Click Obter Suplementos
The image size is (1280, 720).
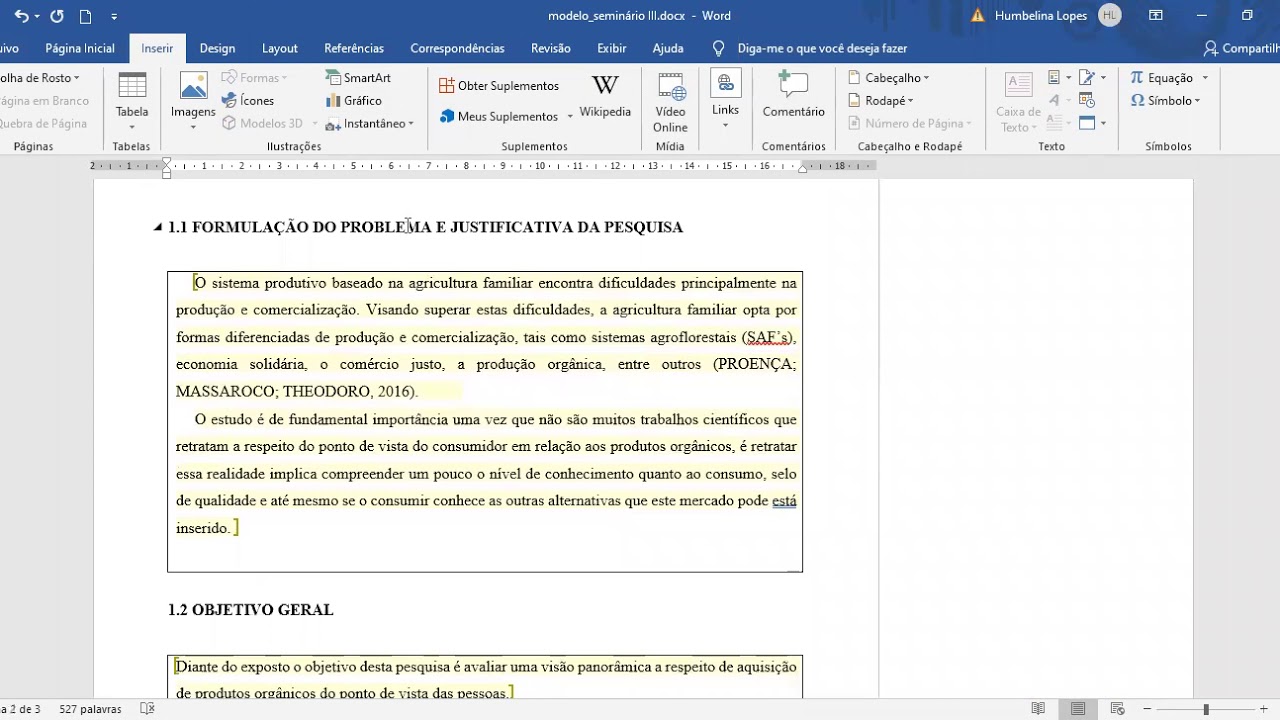(x=499, y=86)
